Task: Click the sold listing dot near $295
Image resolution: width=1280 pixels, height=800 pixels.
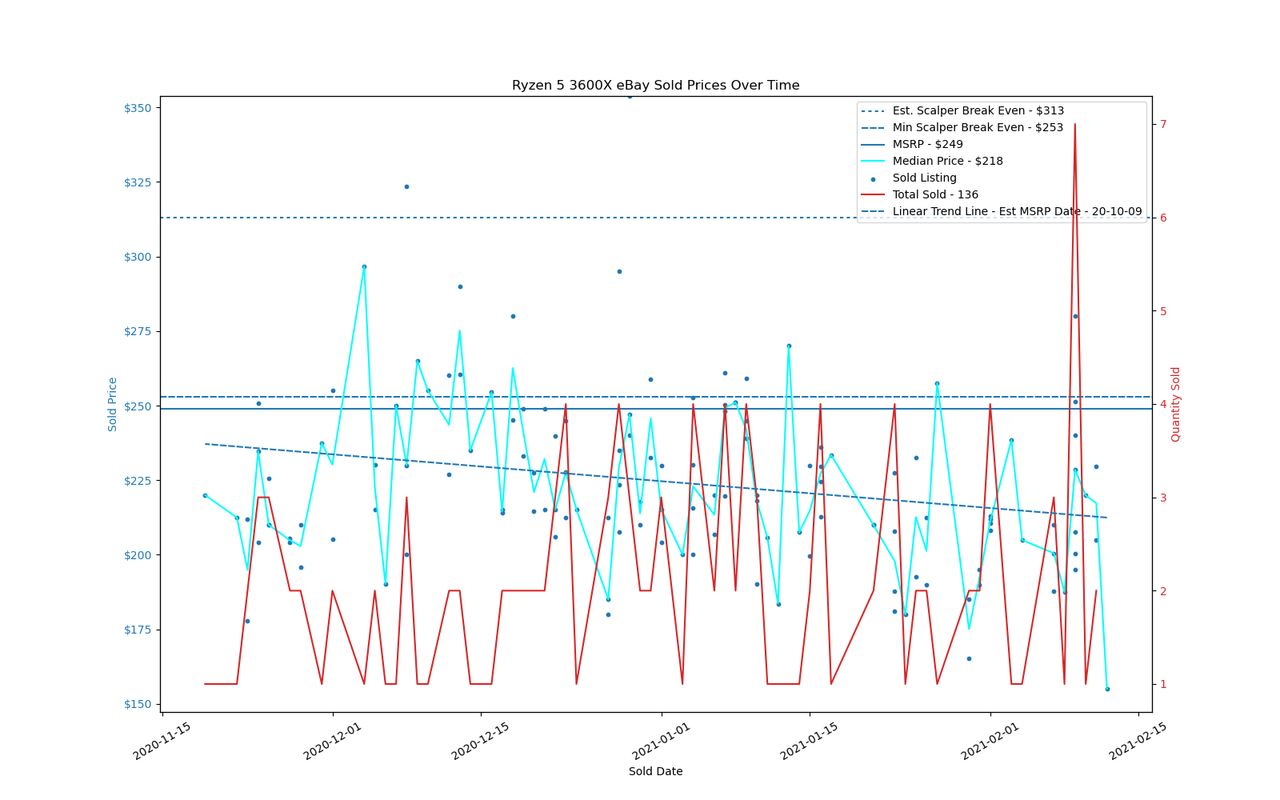Action: pos(619,271)
